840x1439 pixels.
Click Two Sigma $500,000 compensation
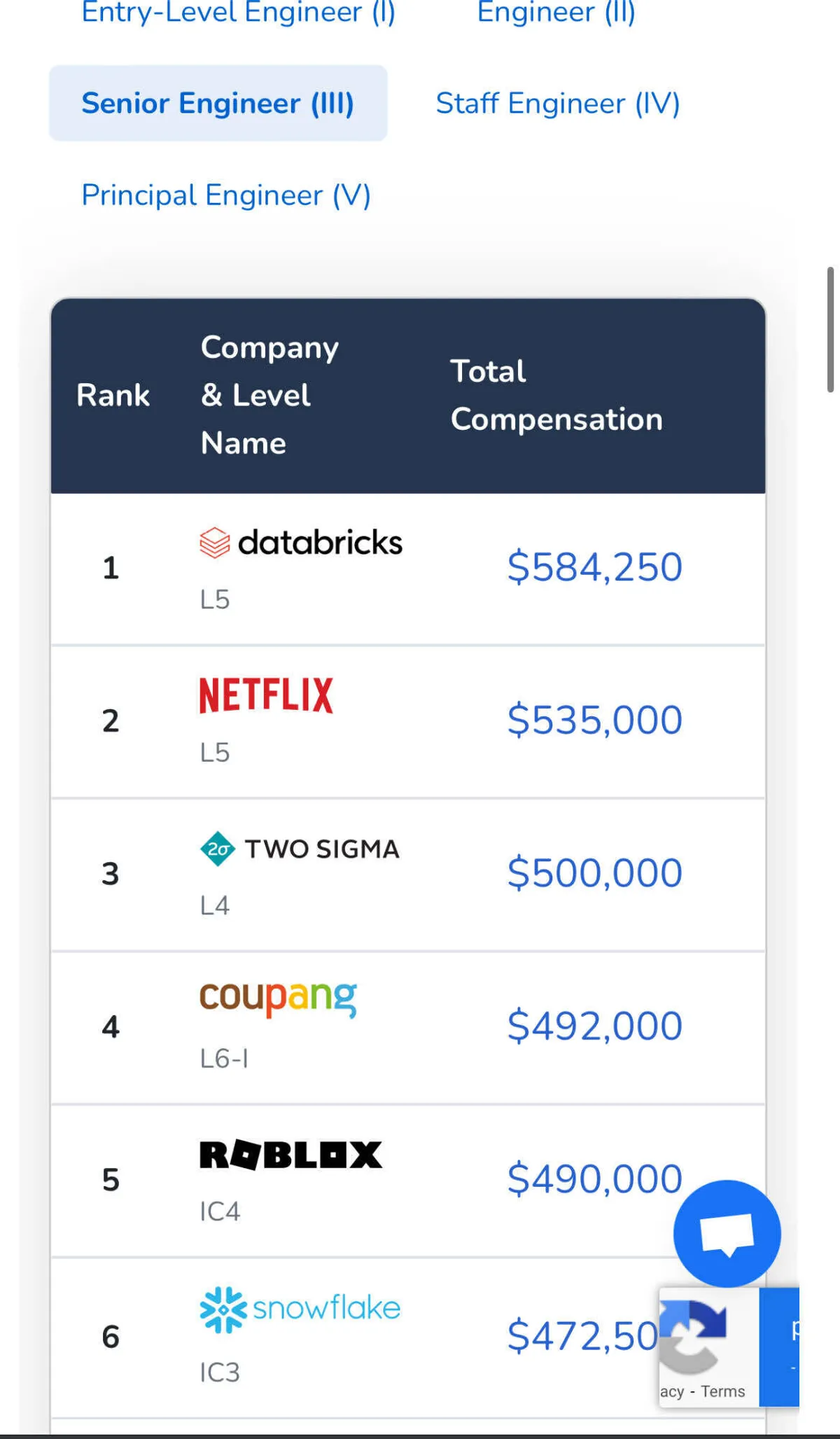[x=594, y=873]
